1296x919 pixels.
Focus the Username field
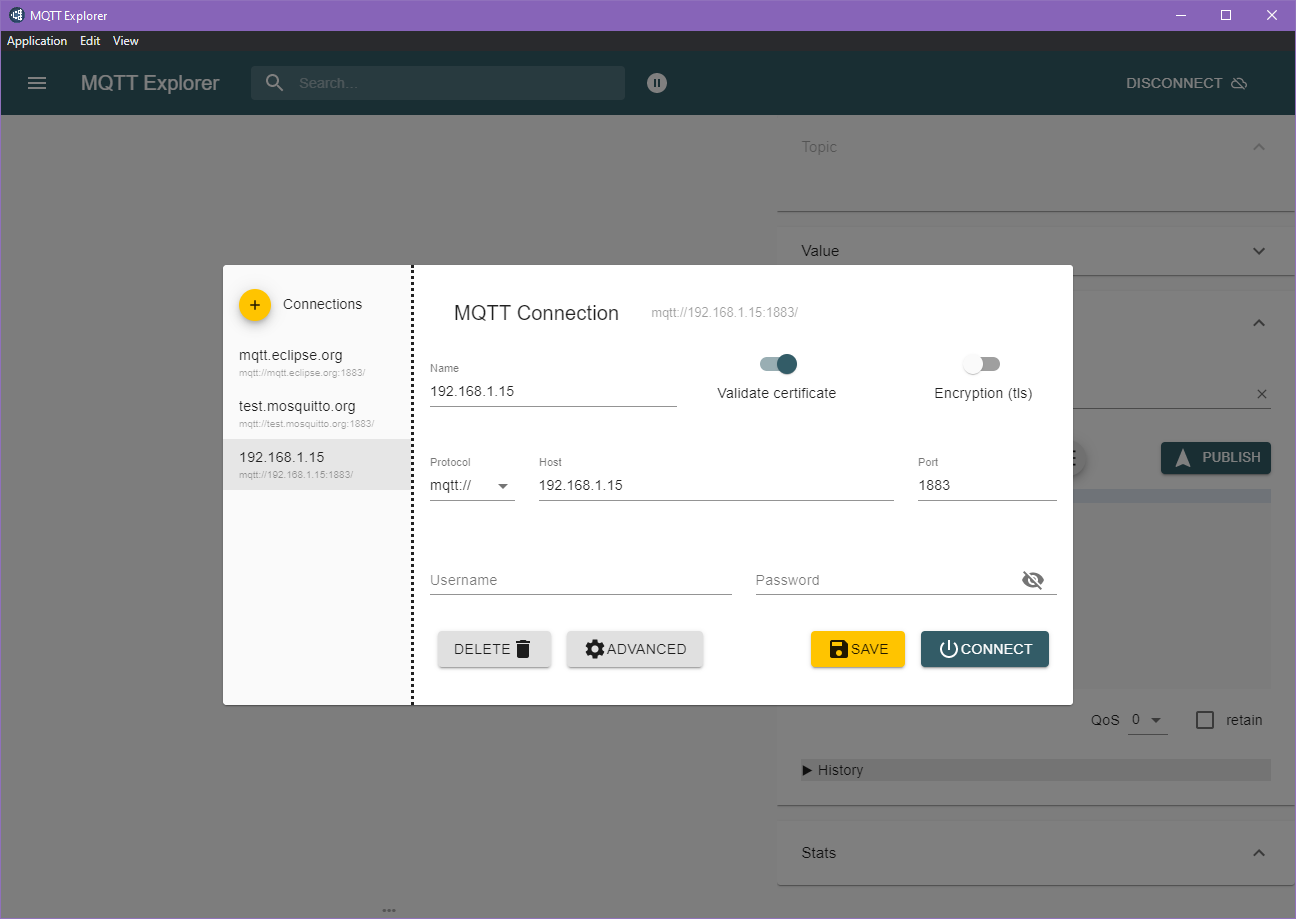point(581,580)
